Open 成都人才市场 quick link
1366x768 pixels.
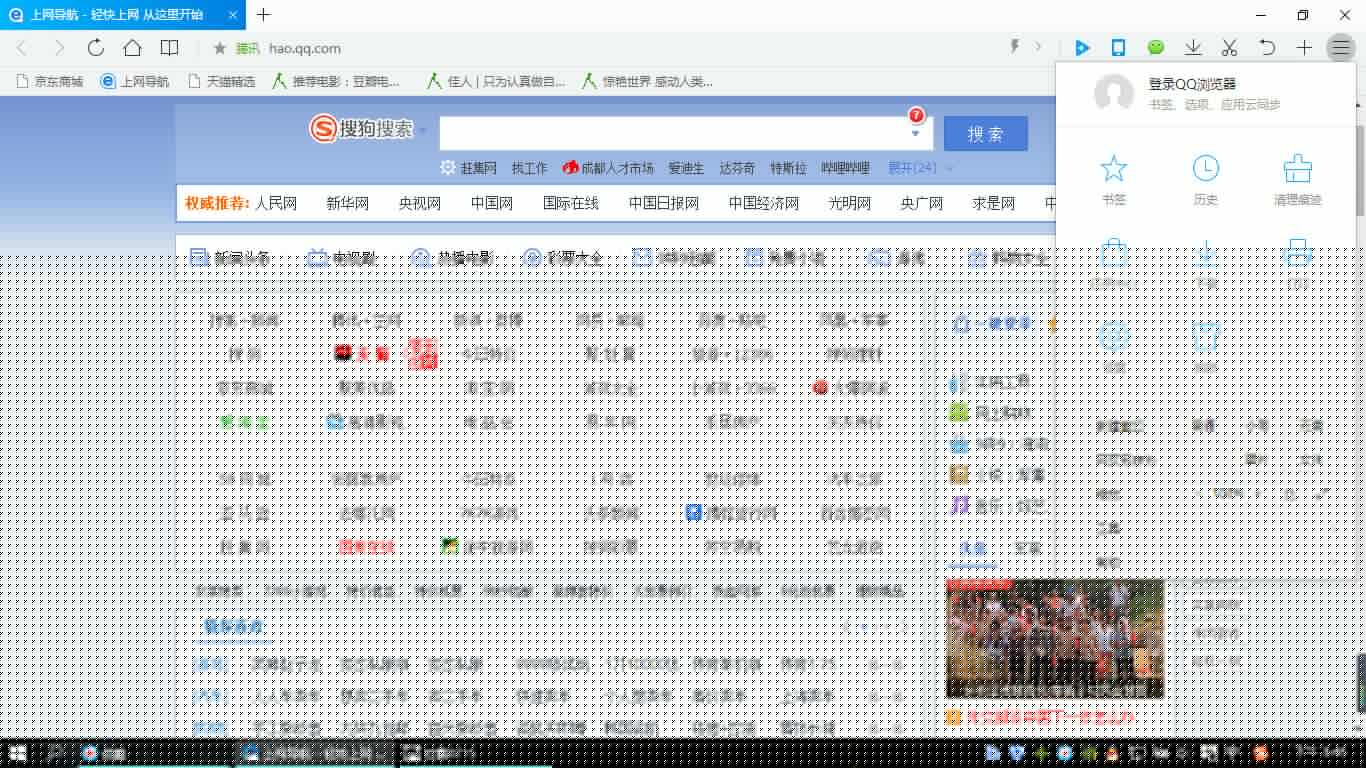tap(608, 168)
